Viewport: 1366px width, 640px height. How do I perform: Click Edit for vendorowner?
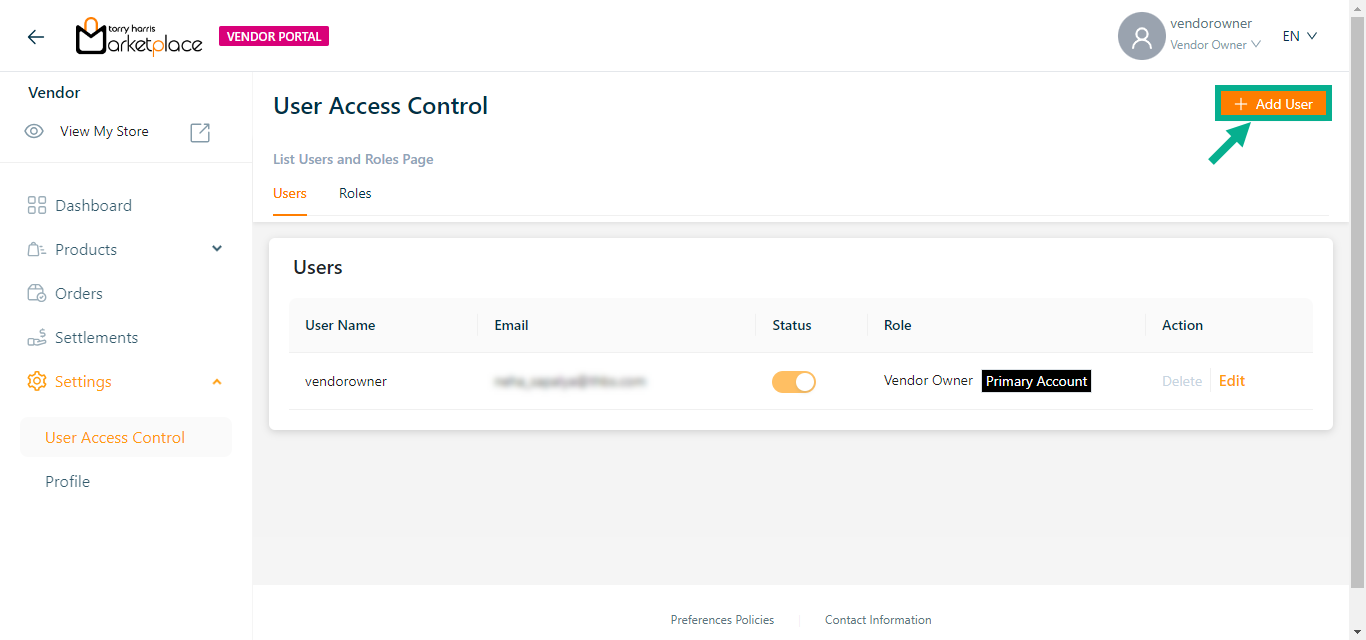[1232, 381]
